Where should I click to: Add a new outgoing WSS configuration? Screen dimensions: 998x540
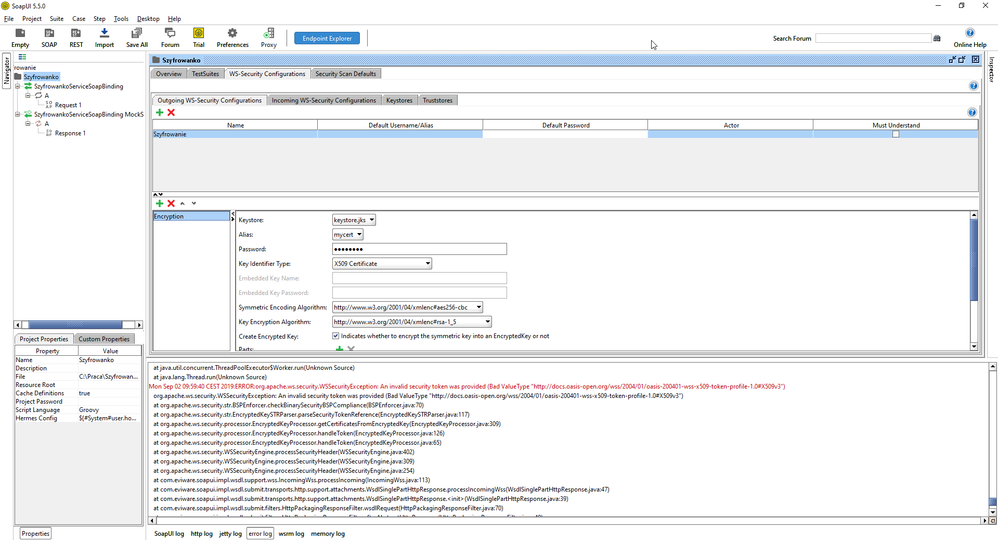click(159, 113)
